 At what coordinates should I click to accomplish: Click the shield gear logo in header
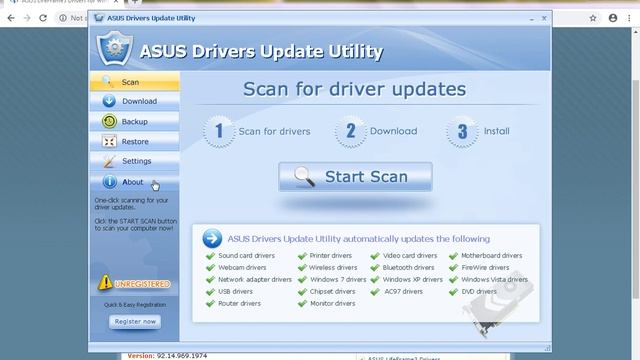tap(115, 49)
